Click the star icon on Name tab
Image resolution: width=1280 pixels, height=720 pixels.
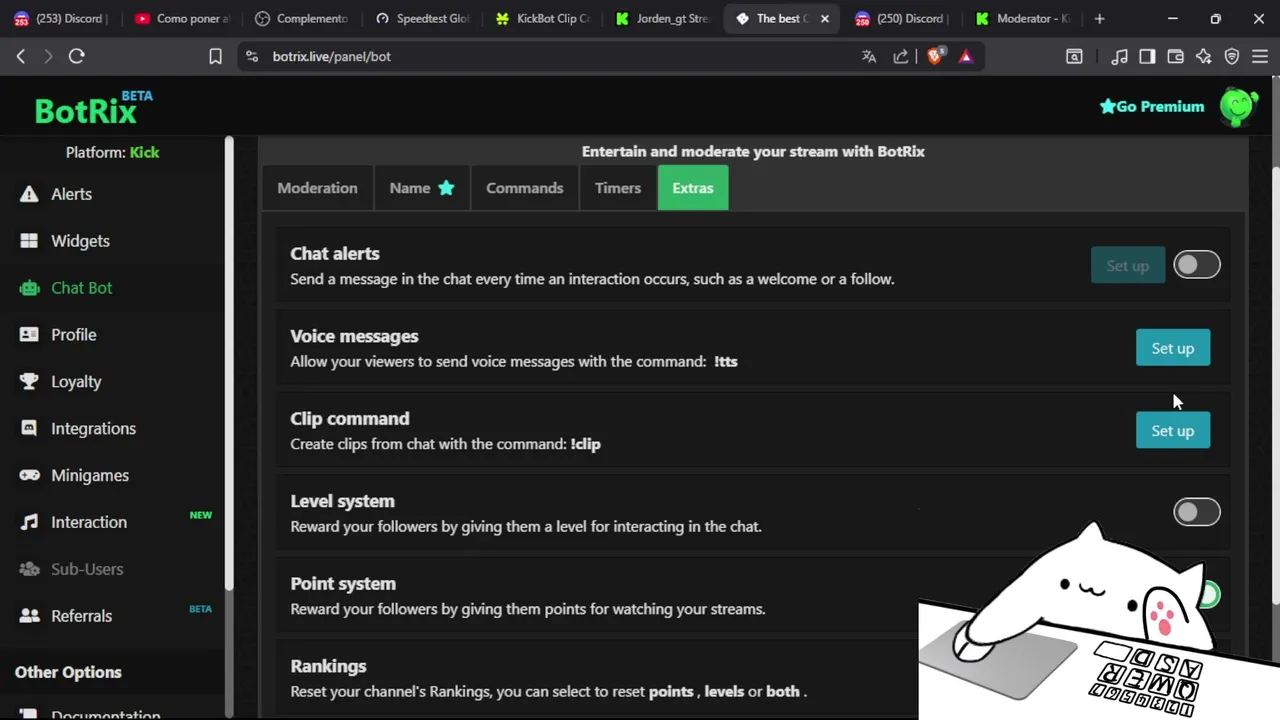[x=446, y=188]
